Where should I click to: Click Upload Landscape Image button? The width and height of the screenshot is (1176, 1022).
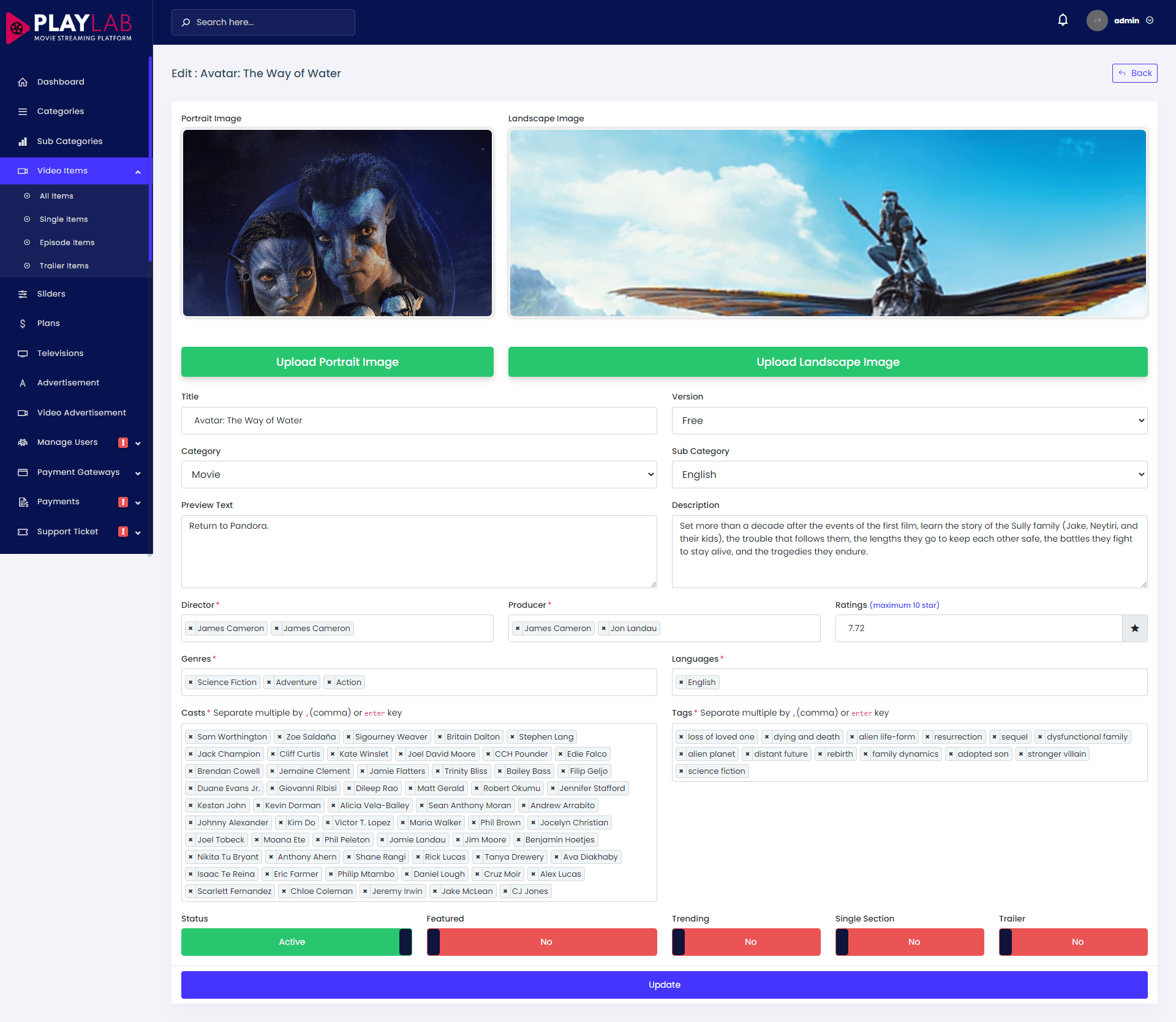pyautogui.click(x=827, y=361)
